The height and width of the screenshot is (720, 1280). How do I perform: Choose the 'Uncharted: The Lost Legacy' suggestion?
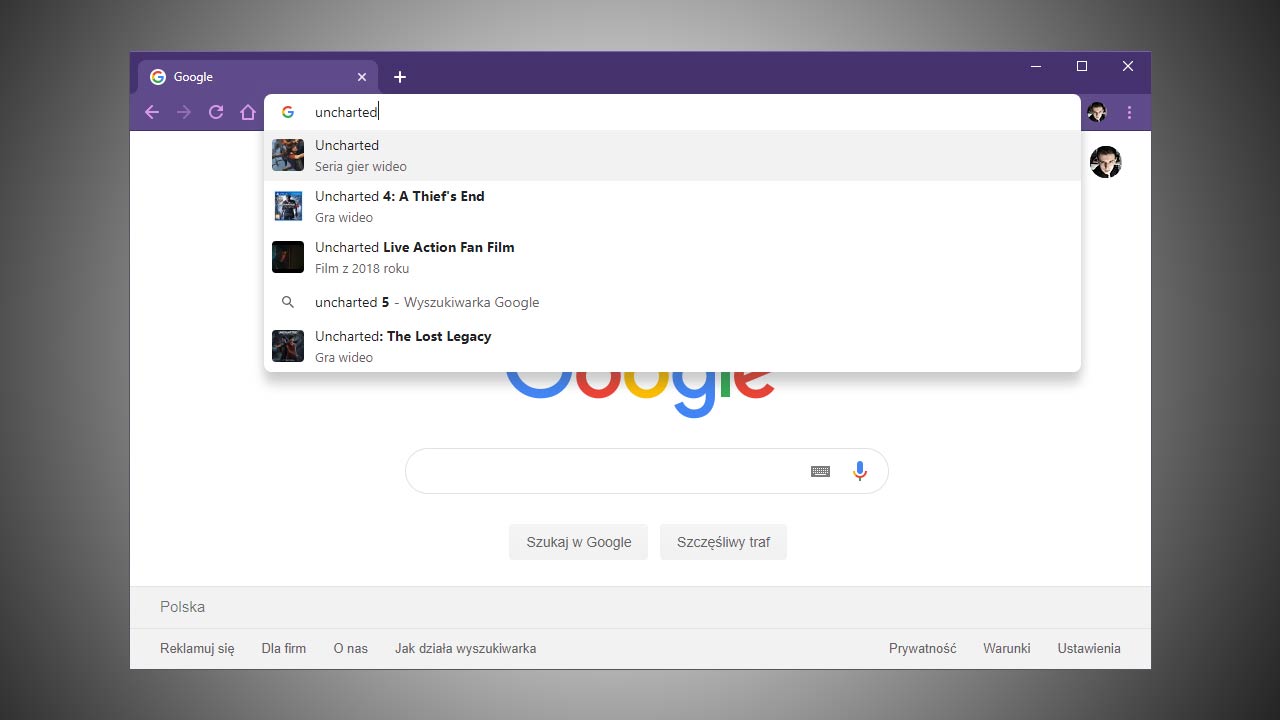(672, 346)
